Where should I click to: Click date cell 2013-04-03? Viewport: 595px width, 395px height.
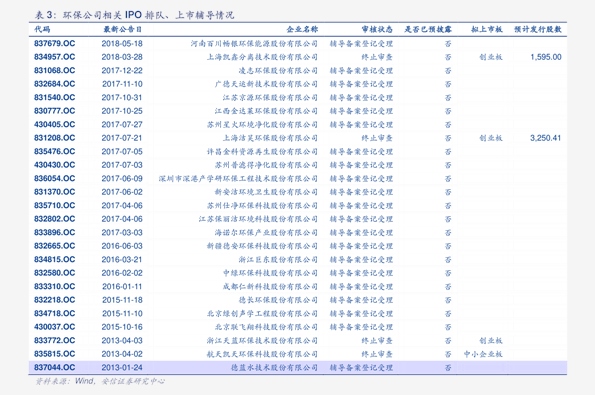tap(122, 340)
